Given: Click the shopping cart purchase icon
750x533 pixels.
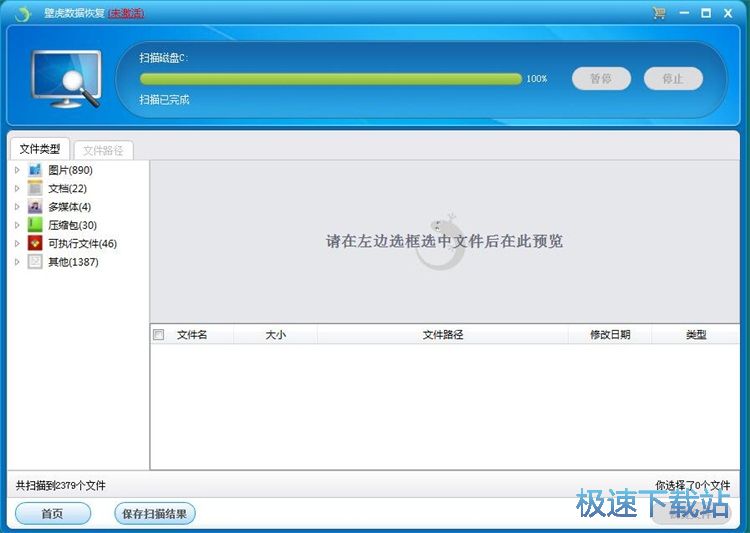Looking at the screenshot, I should coord(659,13).
